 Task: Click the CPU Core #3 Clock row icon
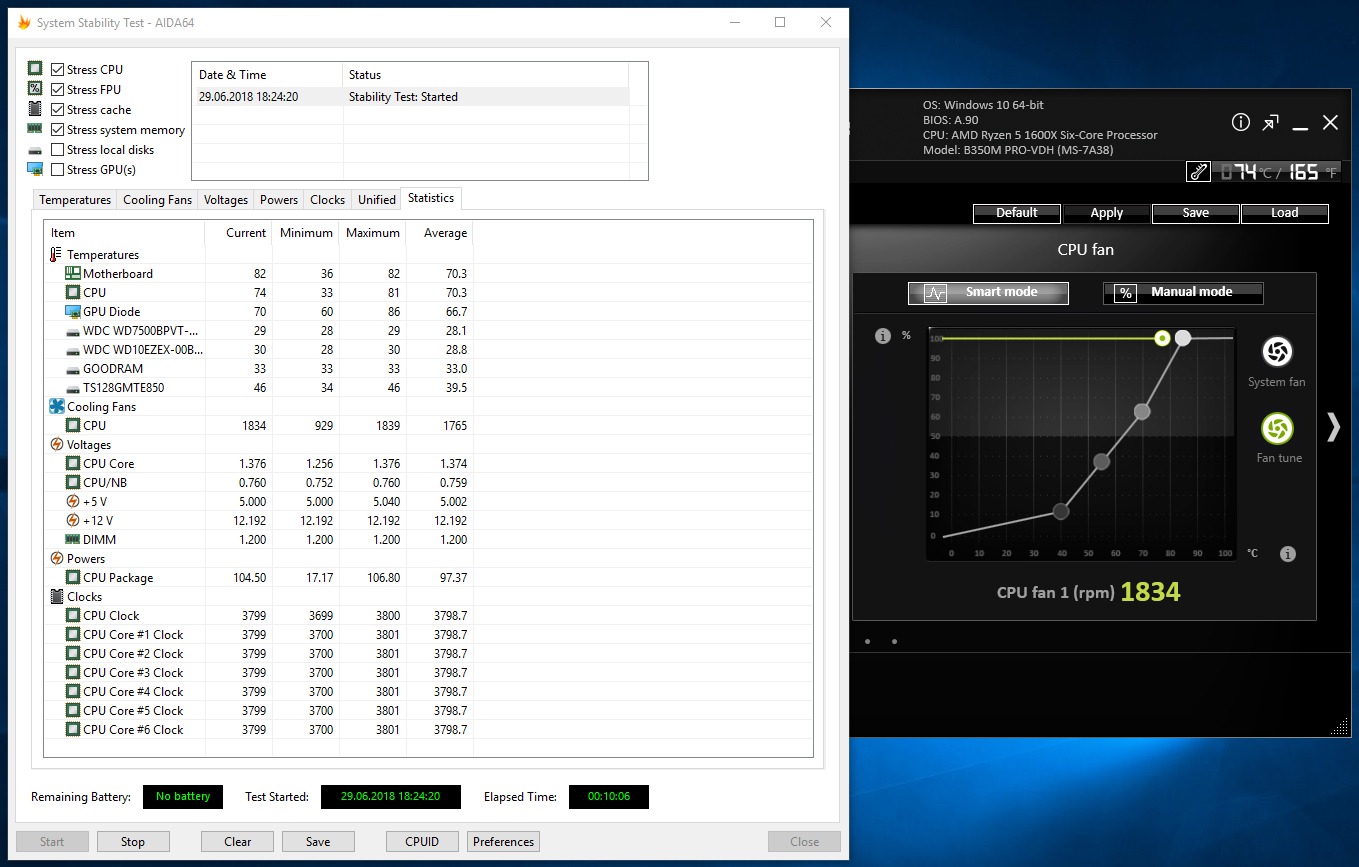pyautogui.click(x=73, y=673)
